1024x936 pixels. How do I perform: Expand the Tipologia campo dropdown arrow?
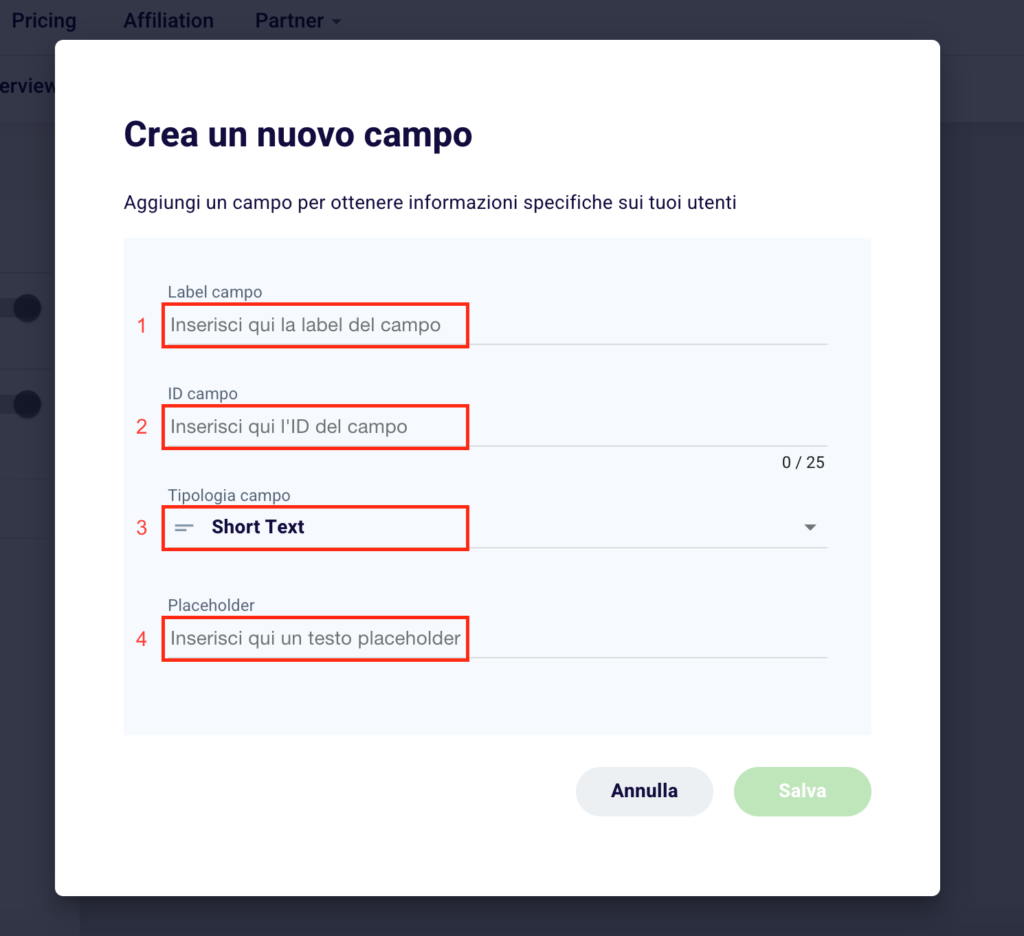point(810,527)
